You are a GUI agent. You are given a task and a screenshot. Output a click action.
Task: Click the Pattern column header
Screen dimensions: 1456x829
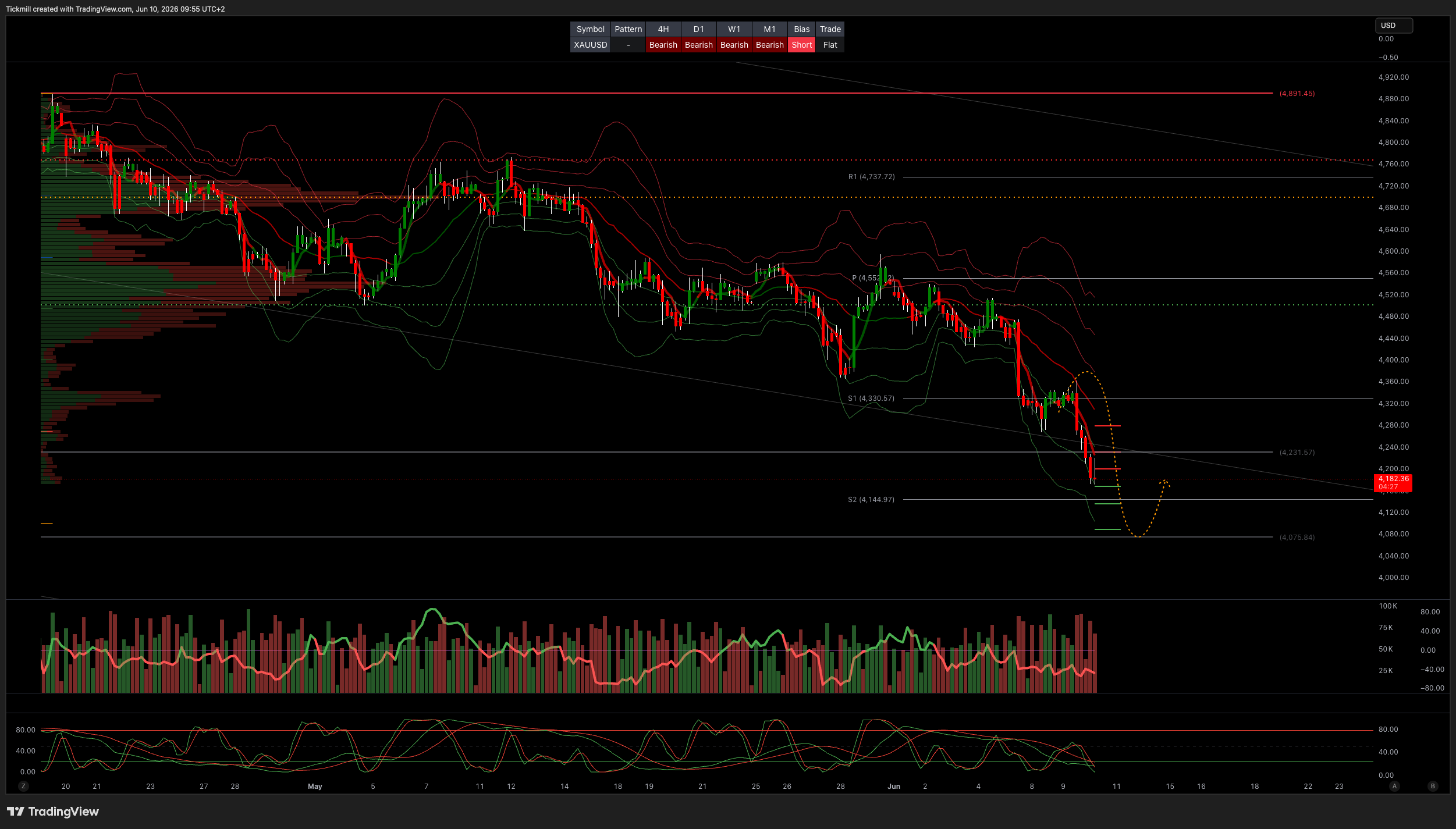coord(628,29)
